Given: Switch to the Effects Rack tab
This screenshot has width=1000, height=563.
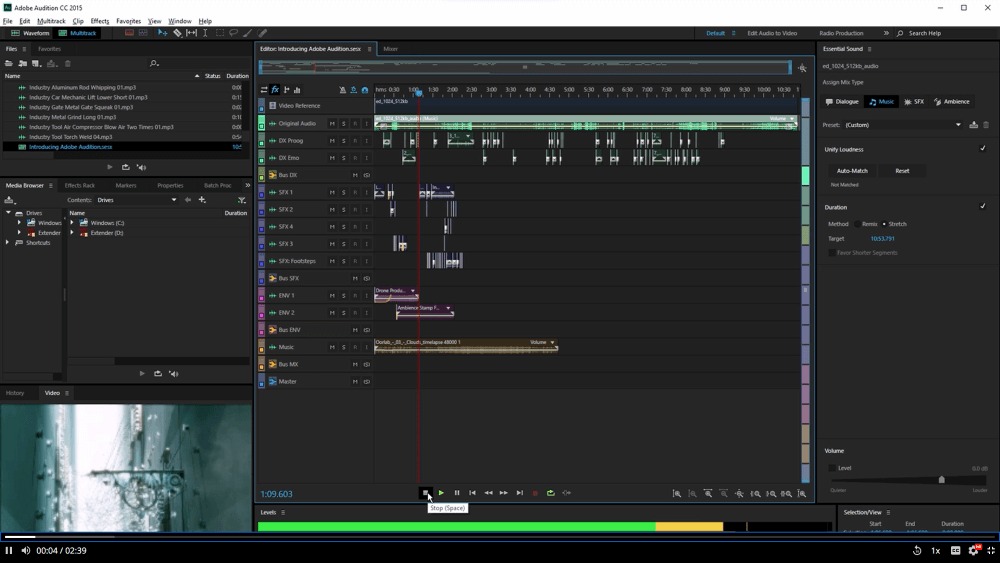Looking at the screenshot, I should click(80, 186).
